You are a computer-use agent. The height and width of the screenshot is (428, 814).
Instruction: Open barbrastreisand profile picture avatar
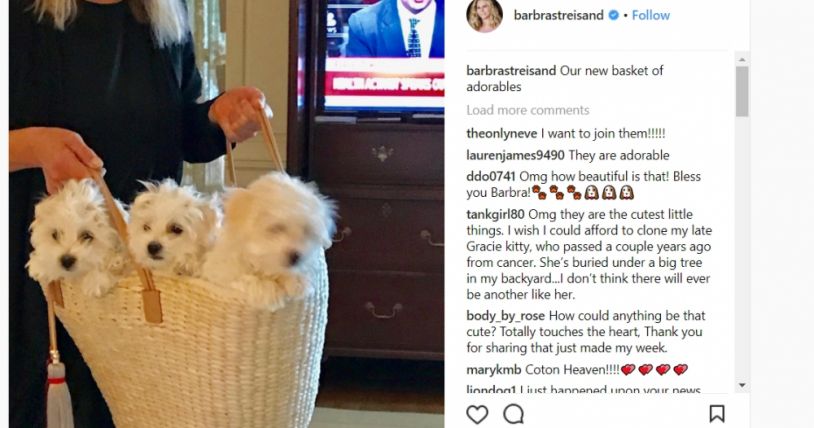(484, 15)
